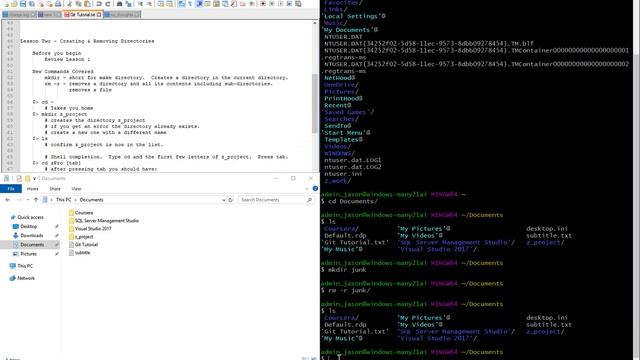The height and width of the screenshot is (360, 640).
Task: Open the recent locations dropdown in Explorer
Action: tap(28, 200)
